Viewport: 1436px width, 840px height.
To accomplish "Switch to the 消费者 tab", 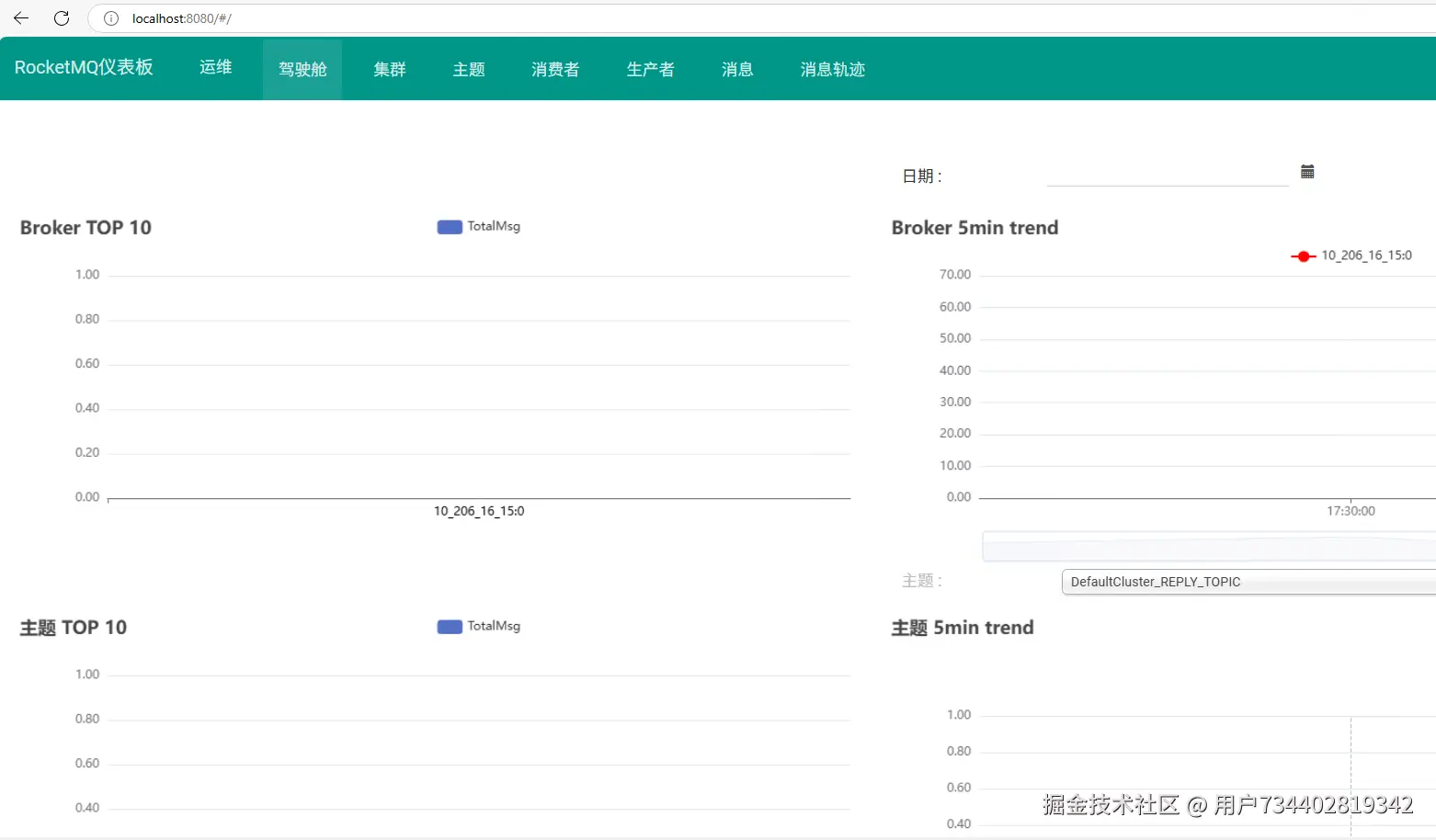I will 554,68.
